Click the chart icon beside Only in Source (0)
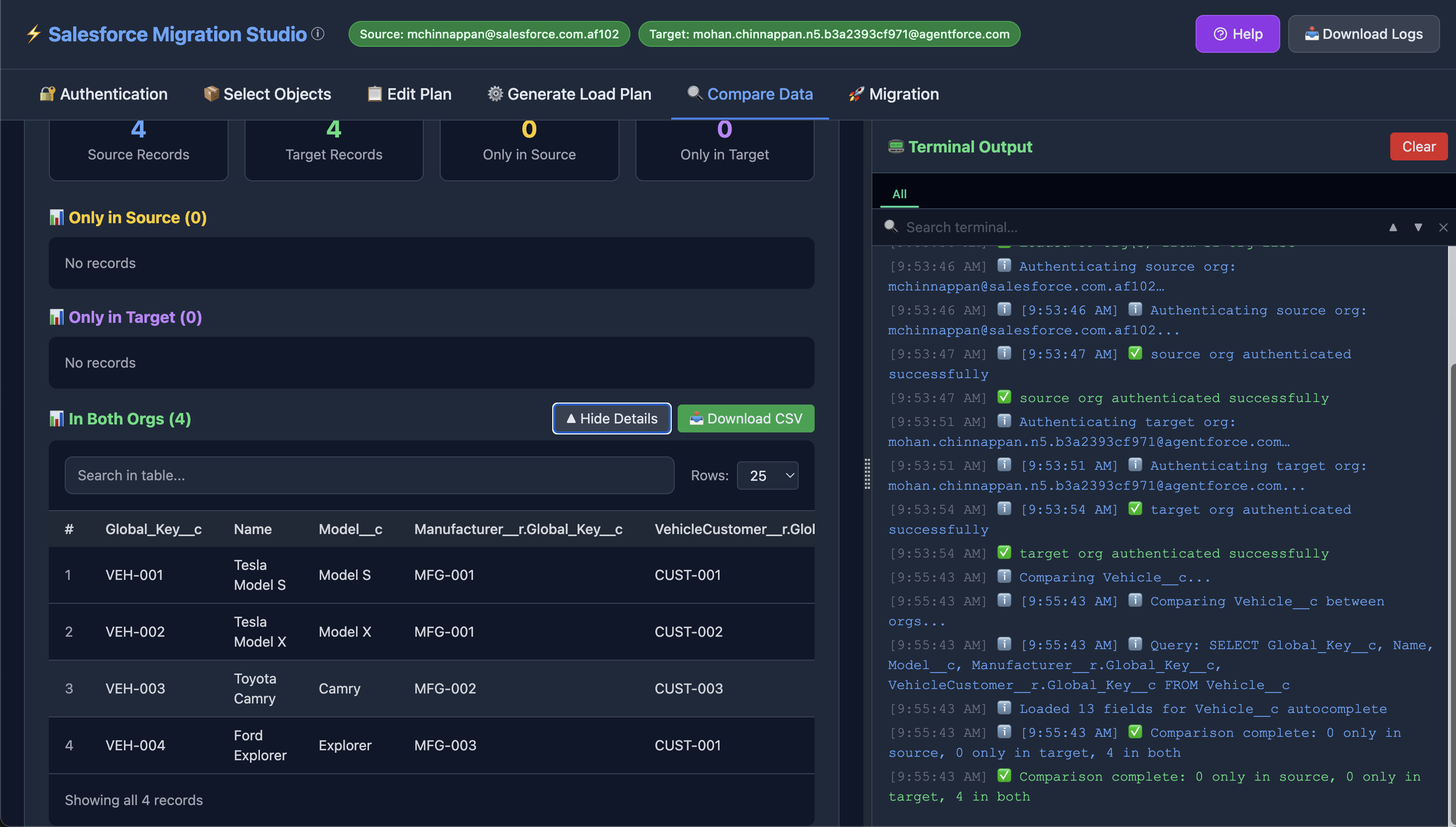The height and width of the screenshot is (827, 1456). point(56,218)
